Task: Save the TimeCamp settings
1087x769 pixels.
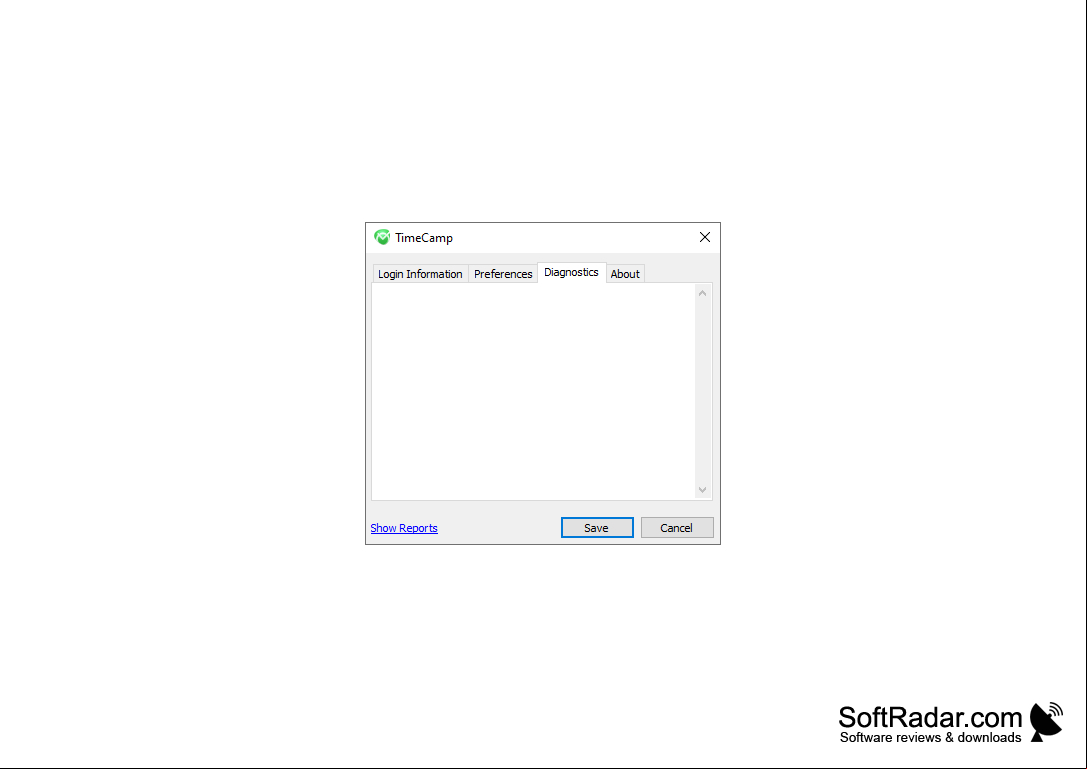Action: coord(597,528)
